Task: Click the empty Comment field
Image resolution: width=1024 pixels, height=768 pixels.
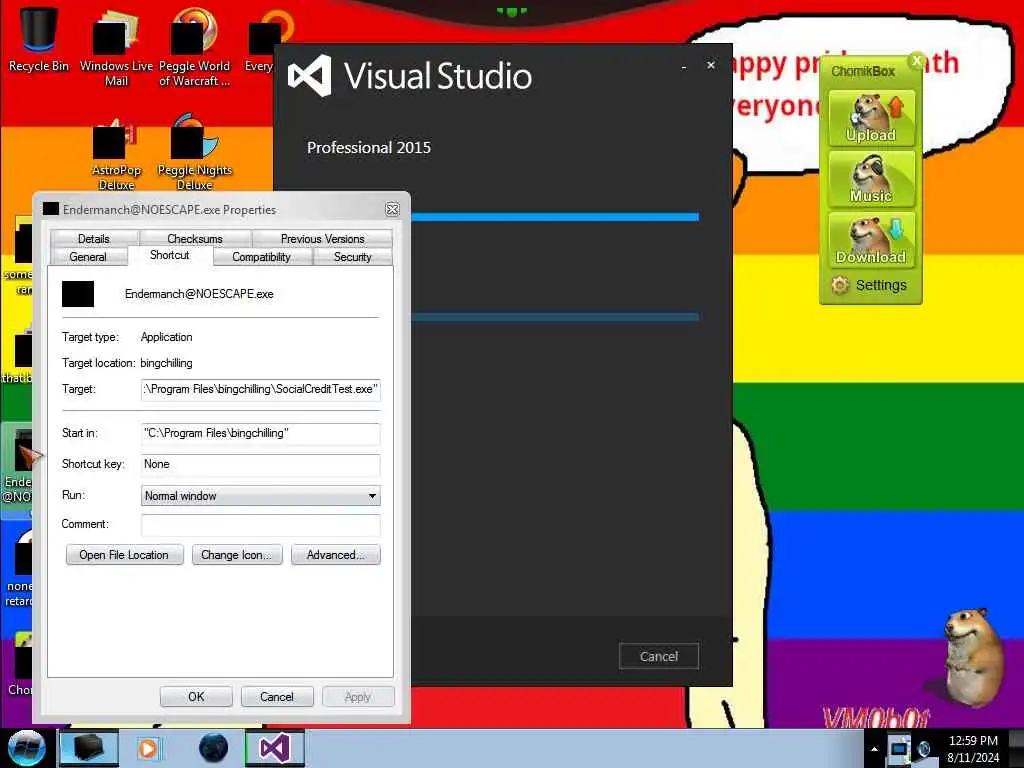Action: pos(261,524)
